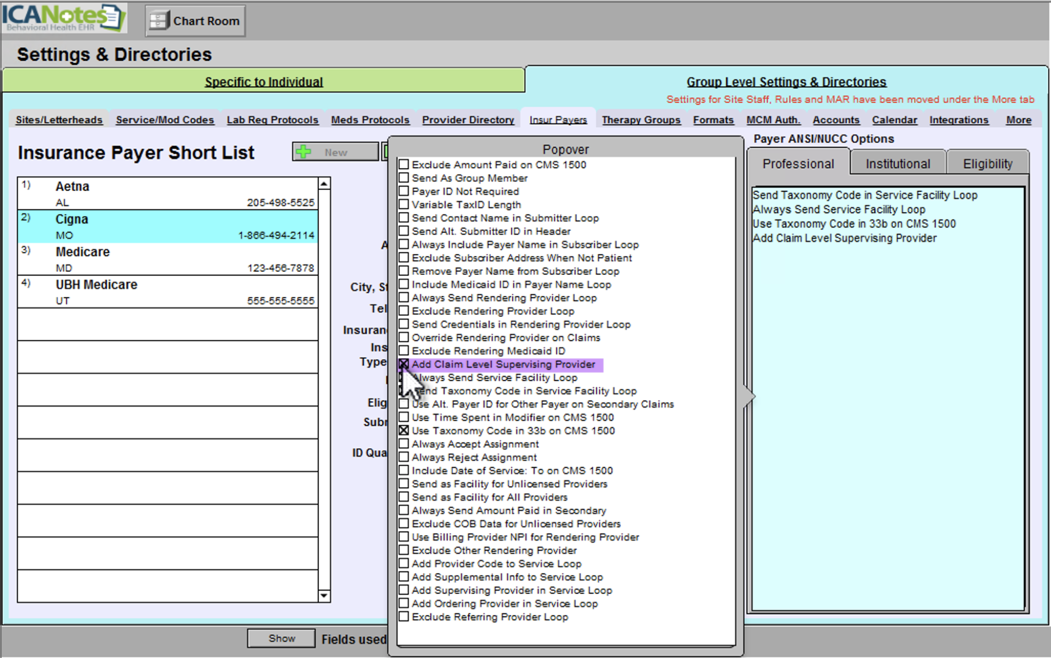Click the Specific to Individual tab

click(264, 81)
